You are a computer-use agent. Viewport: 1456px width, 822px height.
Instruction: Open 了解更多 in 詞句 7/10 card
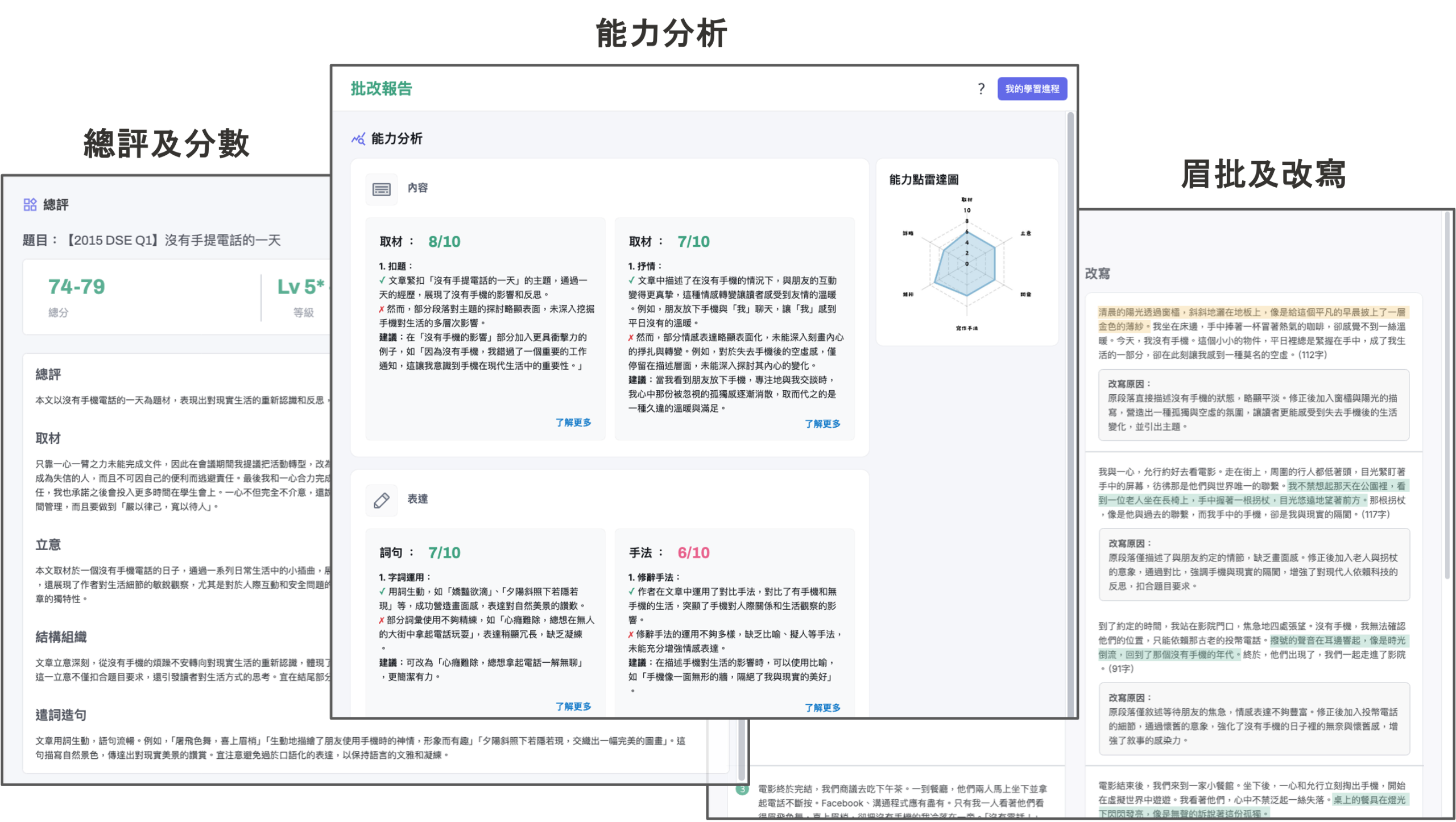(573, 706)
